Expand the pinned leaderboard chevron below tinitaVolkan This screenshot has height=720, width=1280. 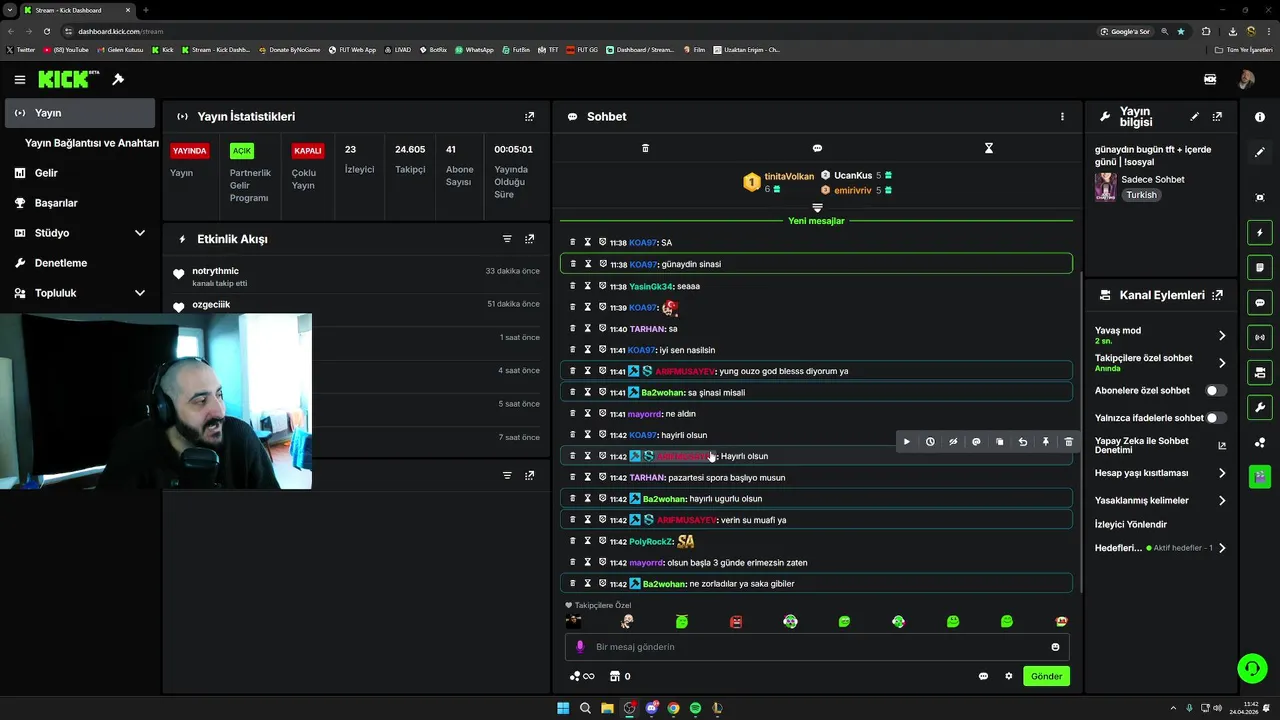click(817, 208)
